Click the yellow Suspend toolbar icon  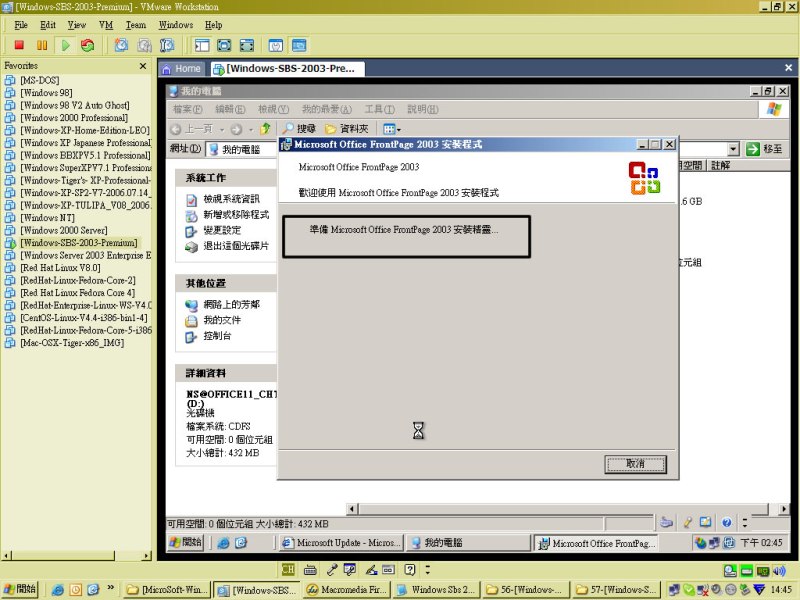42,45
